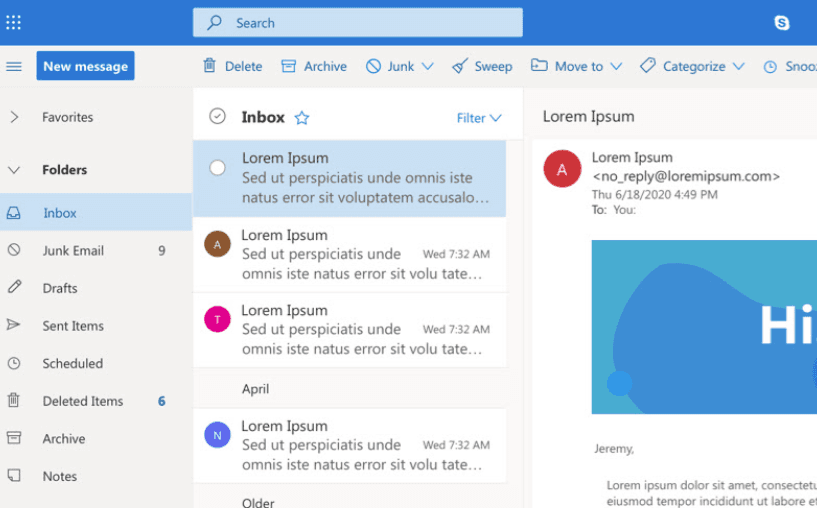The height and width of the screenshot is (508, 817).
Task: Toggle the select-all checkmark beside Inbox
Action: pos(217,117)
